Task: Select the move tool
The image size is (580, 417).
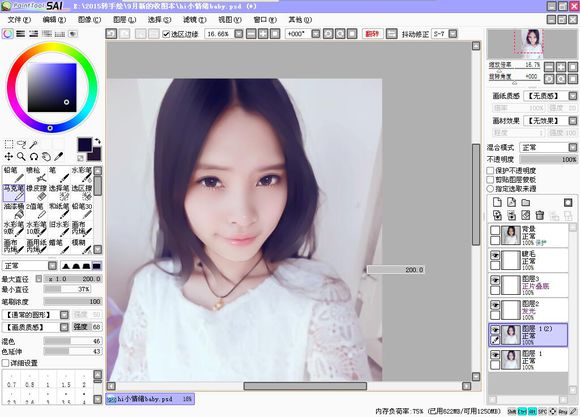Action: point(9,157)
